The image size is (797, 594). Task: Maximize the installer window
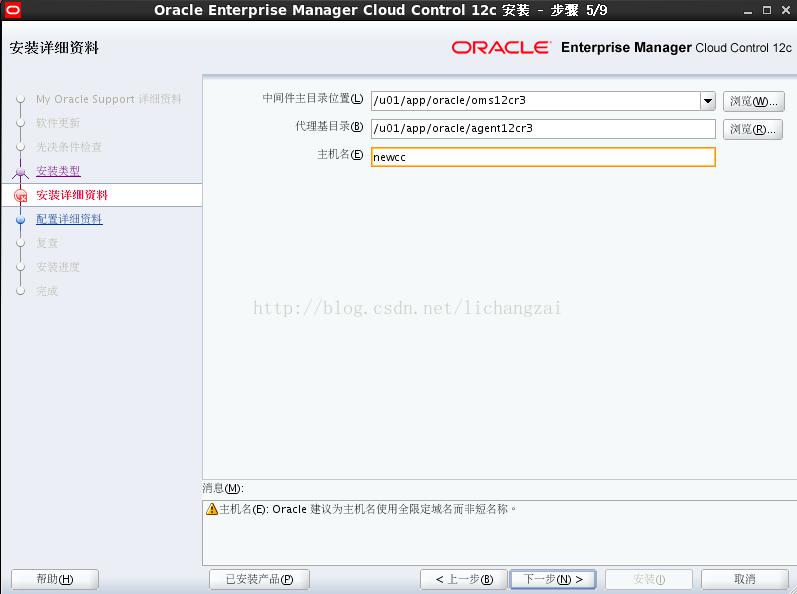767,10
